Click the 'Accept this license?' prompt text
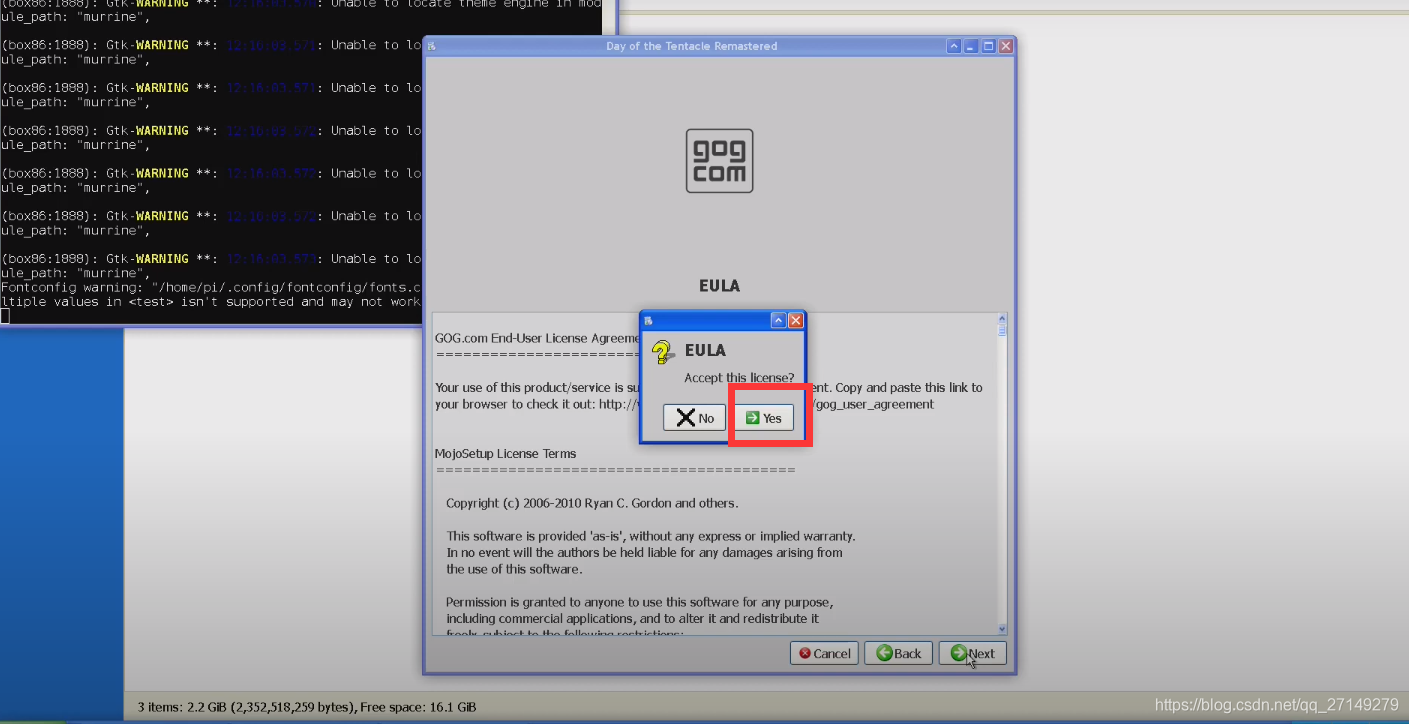The width and height of the screenshot is (1409, 724). (739, 378)
